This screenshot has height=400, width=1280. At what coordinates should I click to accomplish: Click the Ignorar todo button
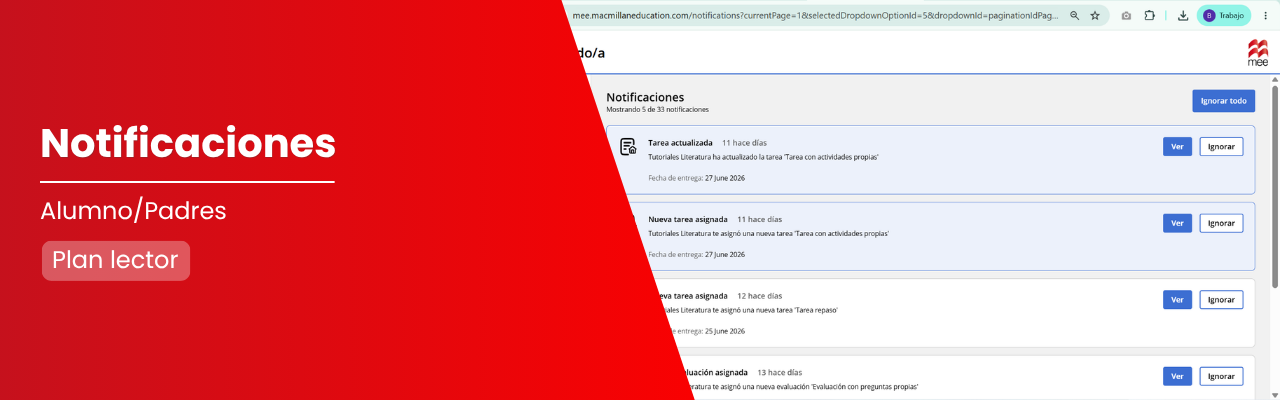click(x=1223, y=101)
